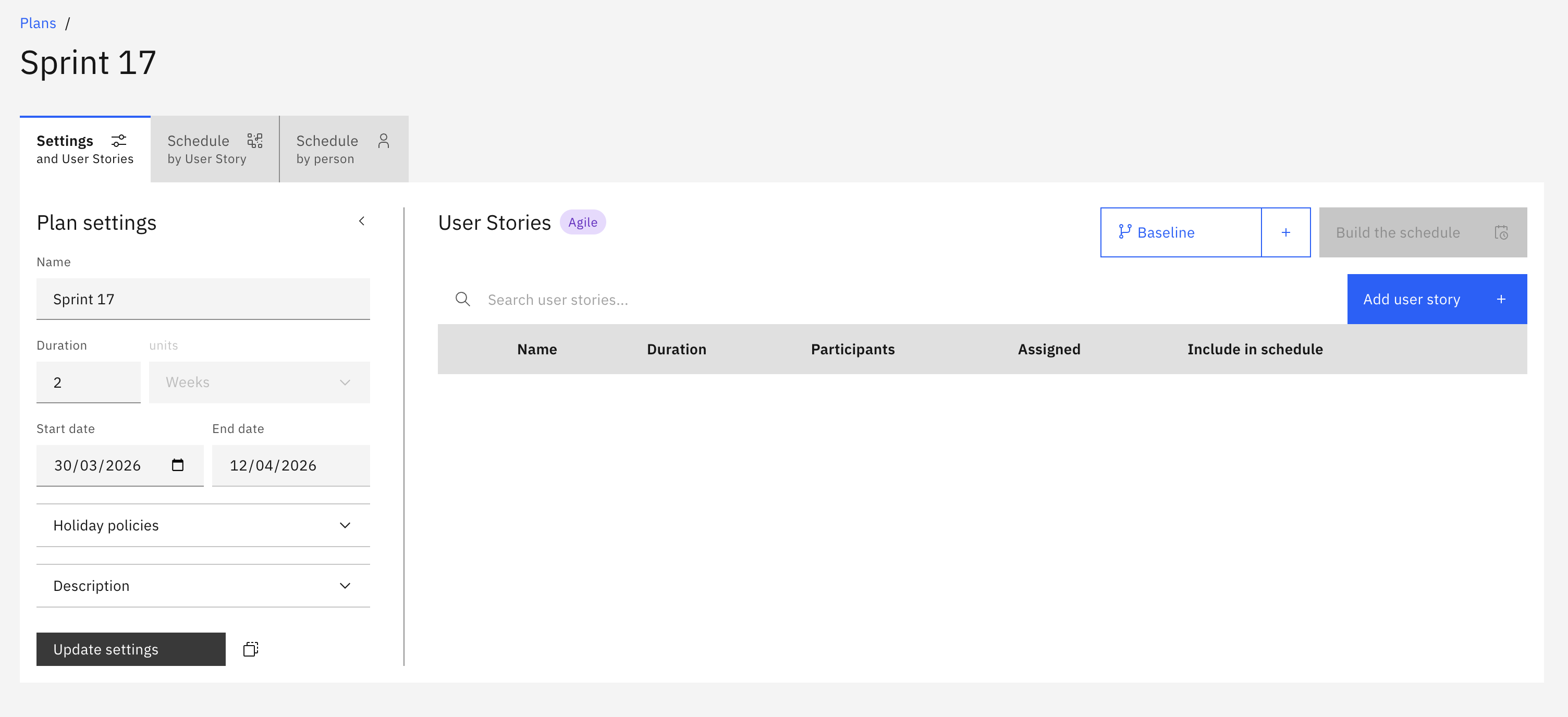The width and height of the screenshot is (1568, 717).
Task: Click the Agile tag badge
Action: pyautogui.click(x=582, y=222)
